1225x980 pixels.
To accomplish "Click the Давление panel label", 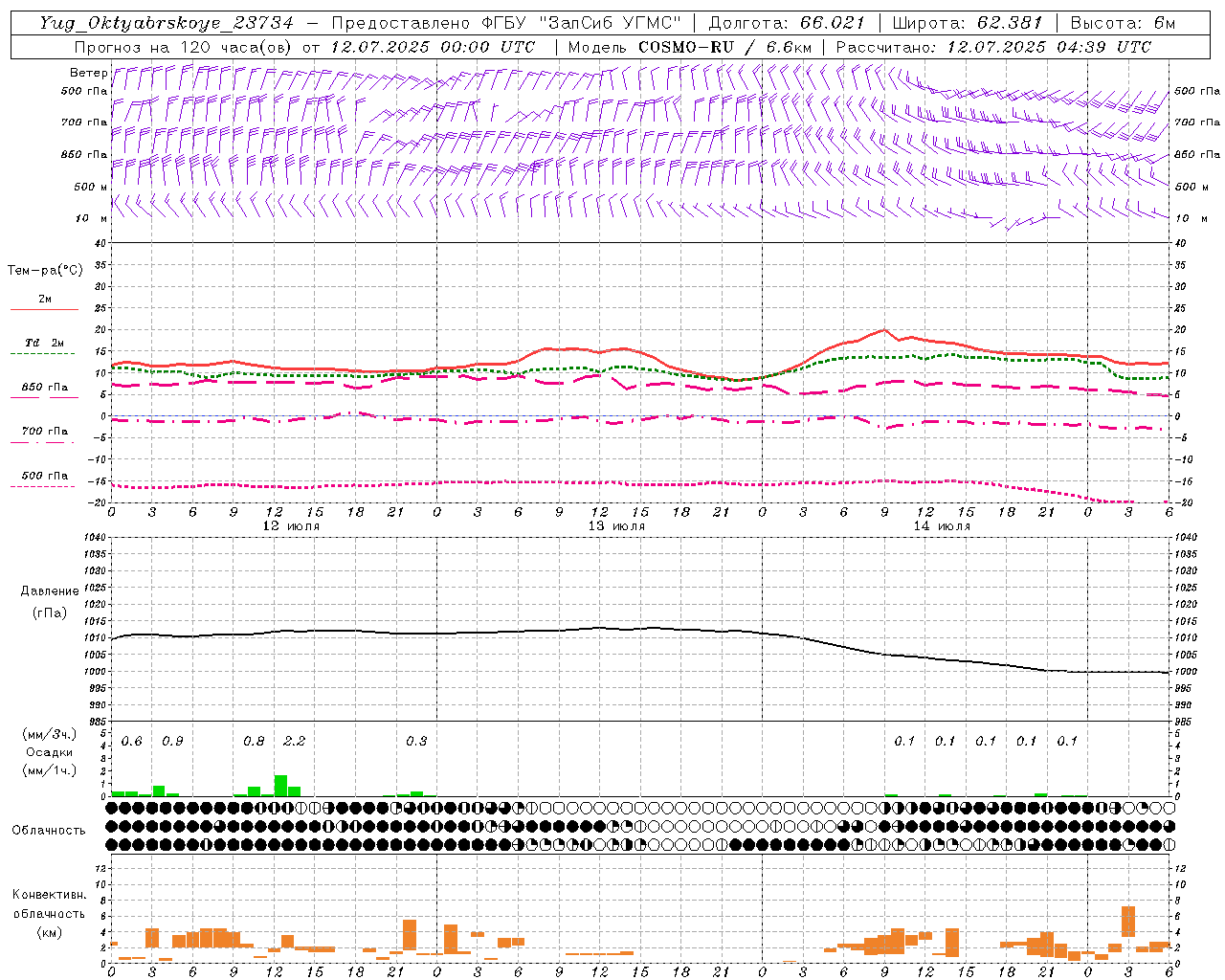I will click(x=49, y=591).
